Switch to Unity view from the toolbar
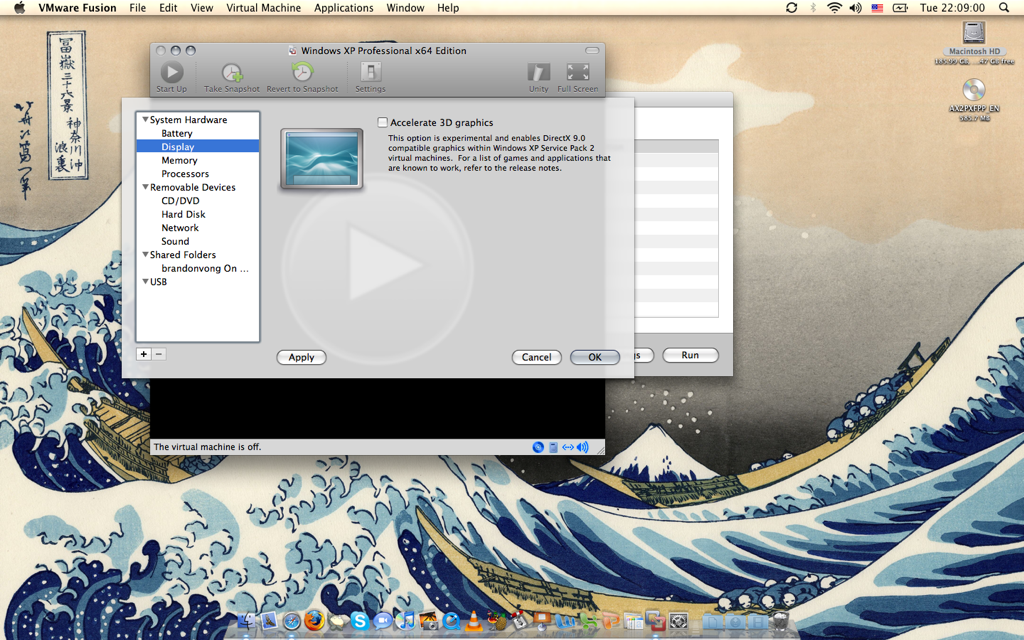The height and width of the screenshot is (640, 1024). [x=539, y=77]
